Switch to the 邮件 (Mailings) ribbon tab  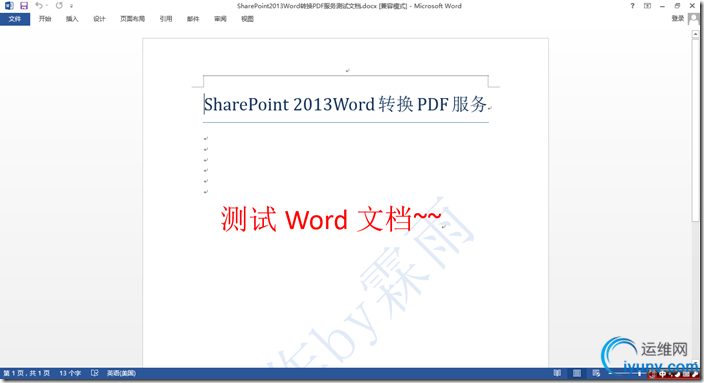pos(193,19)
